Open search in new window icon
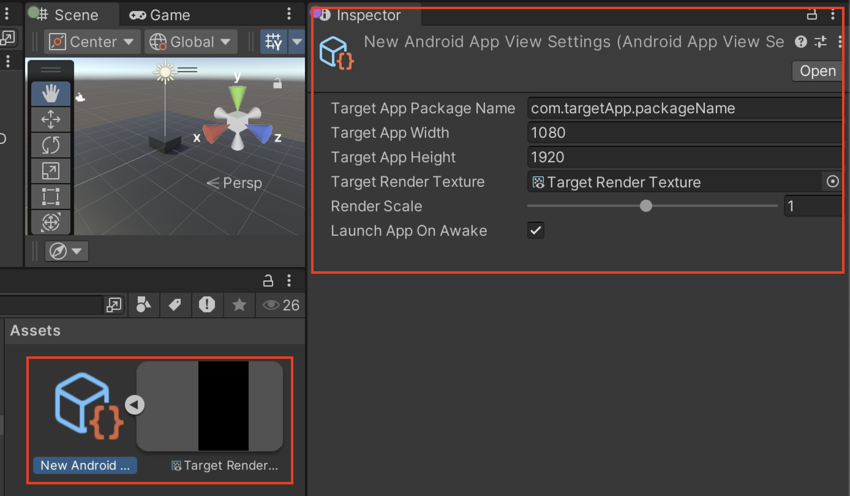The image size is (850, 496). tap(114, 305)
